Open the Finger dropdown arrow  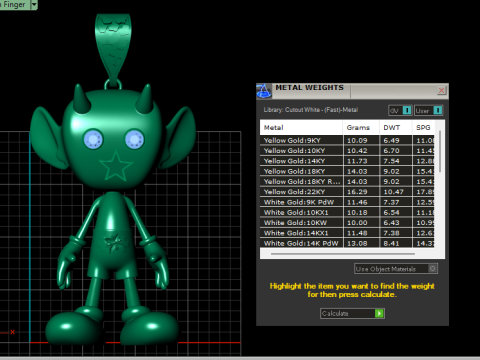tap(34, 5)
